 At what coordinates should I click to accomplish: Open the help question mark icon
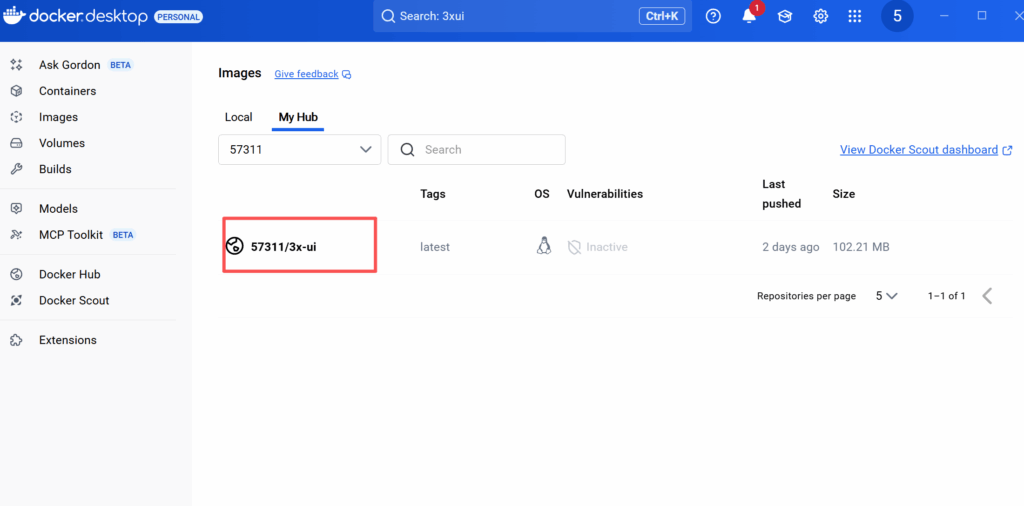[713, 16]
